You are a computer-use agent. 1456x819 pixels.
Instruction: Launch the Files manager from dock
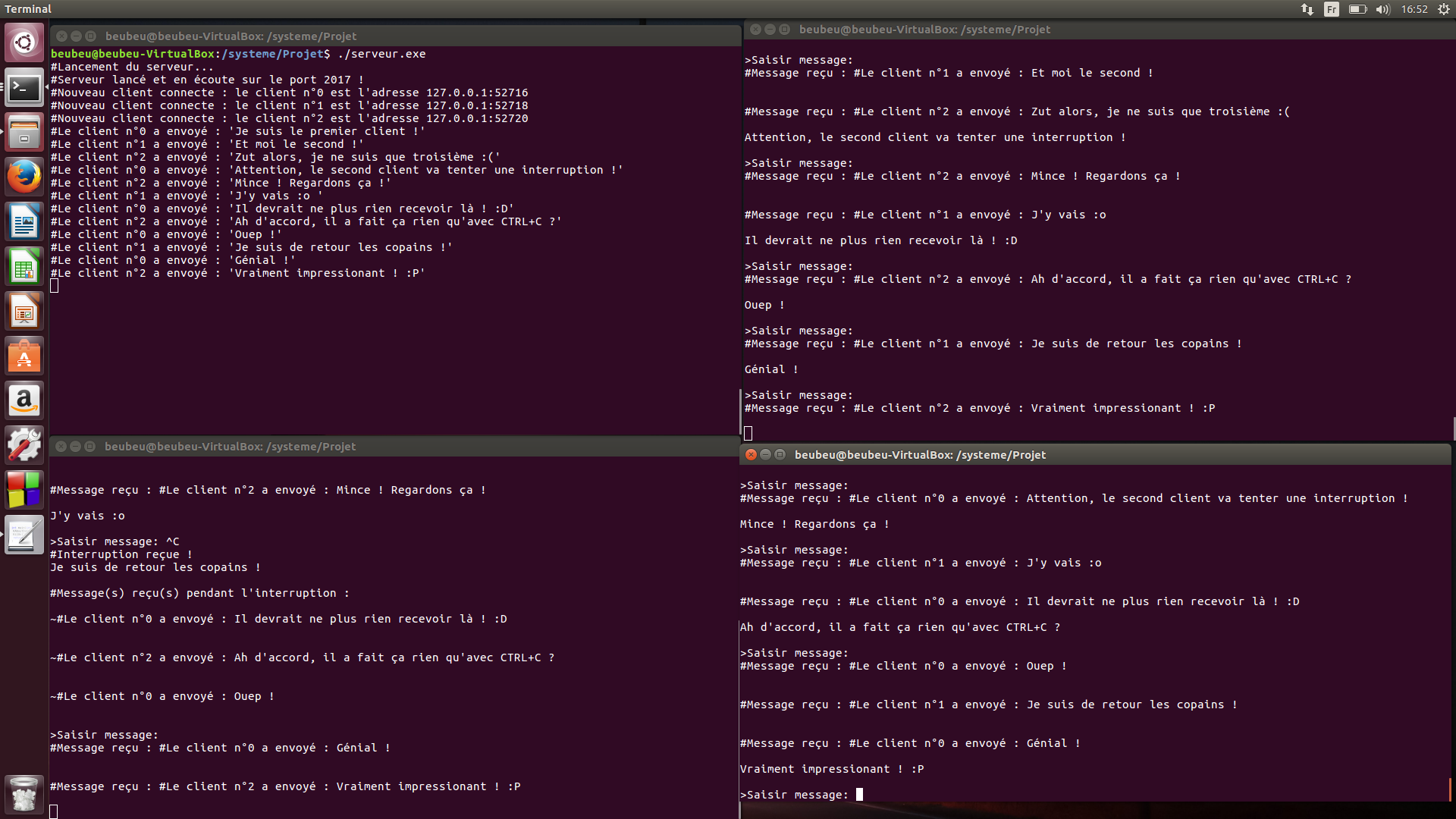point(24,133)
